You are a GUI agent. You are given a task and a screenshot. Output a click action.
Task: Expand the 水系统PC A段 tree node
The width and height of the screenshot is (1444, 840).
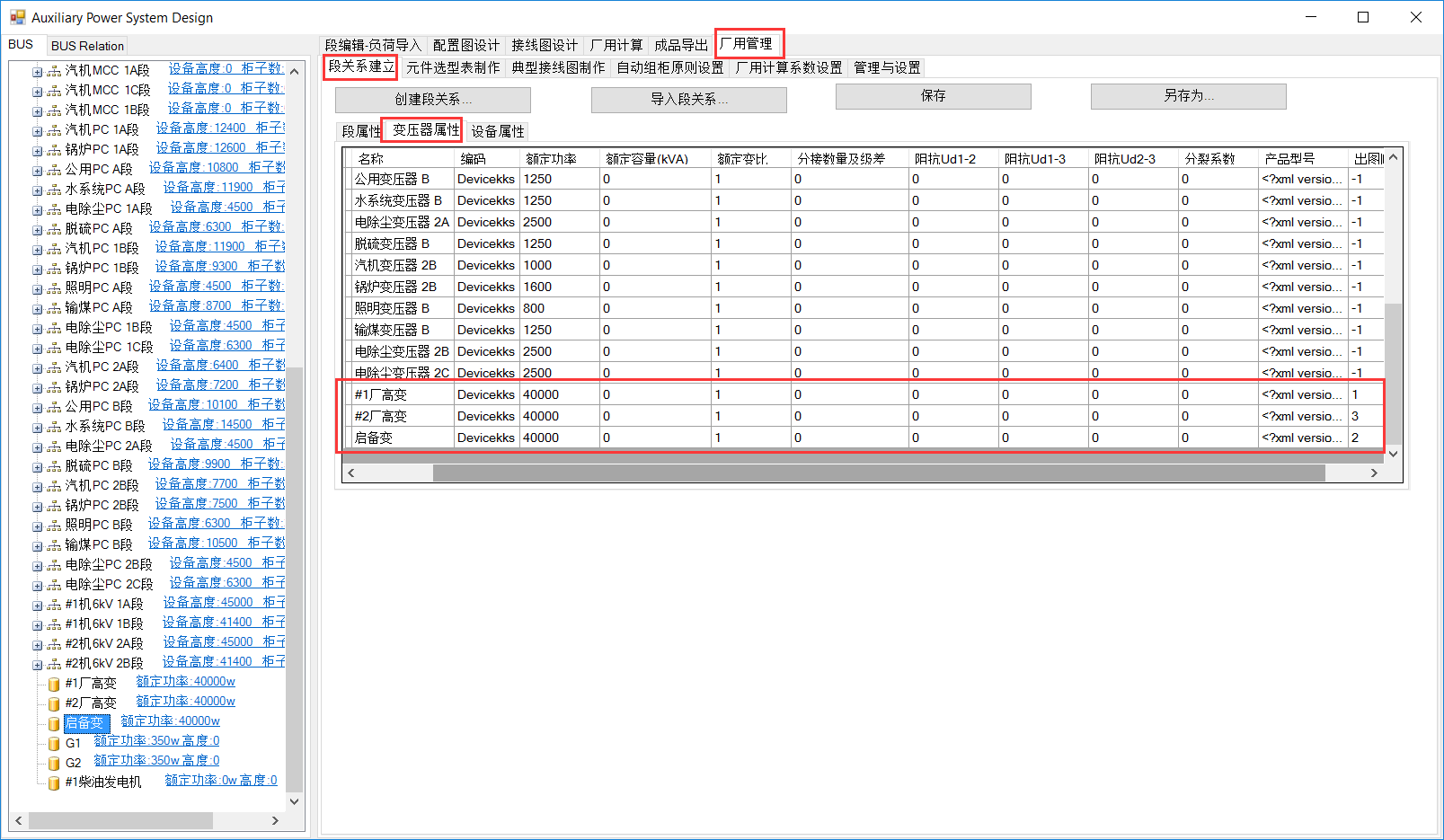point(37,190)
